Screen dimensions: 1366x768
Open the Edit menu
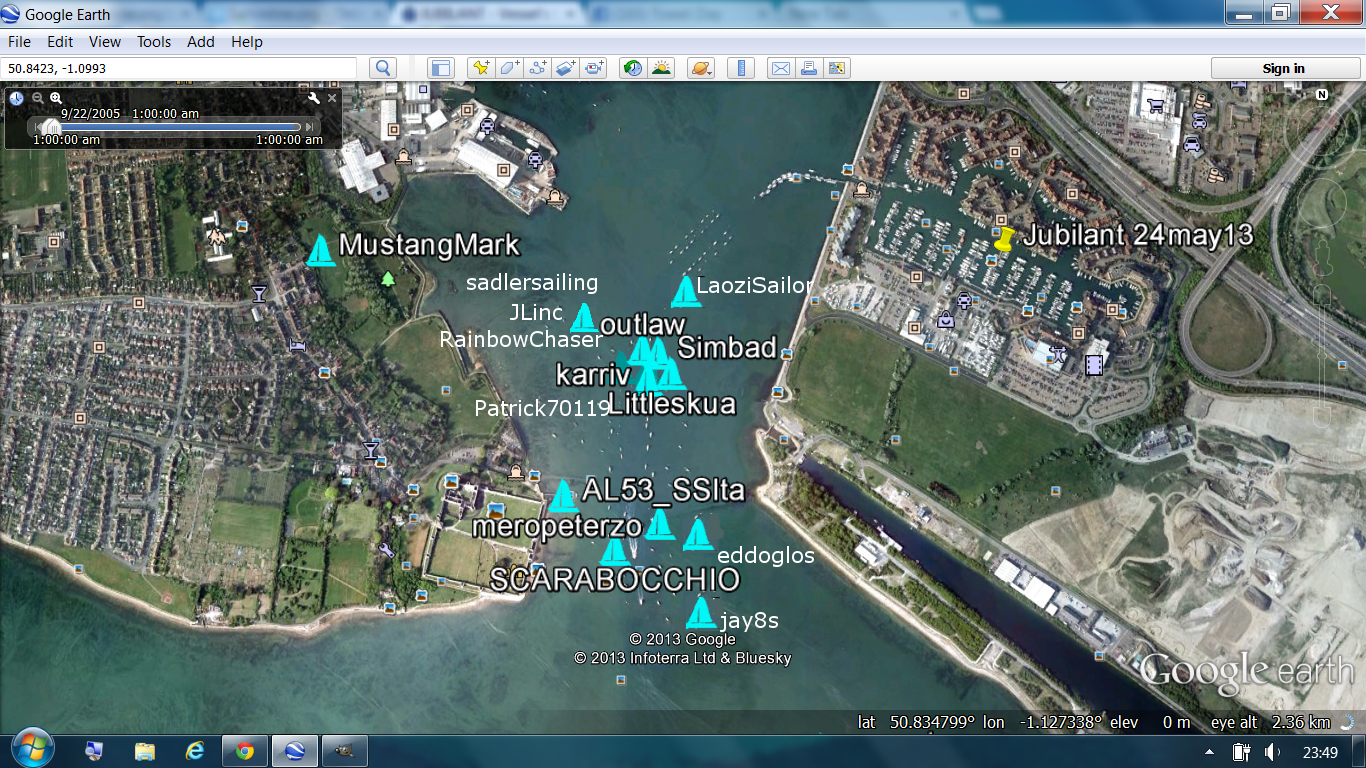60,42
